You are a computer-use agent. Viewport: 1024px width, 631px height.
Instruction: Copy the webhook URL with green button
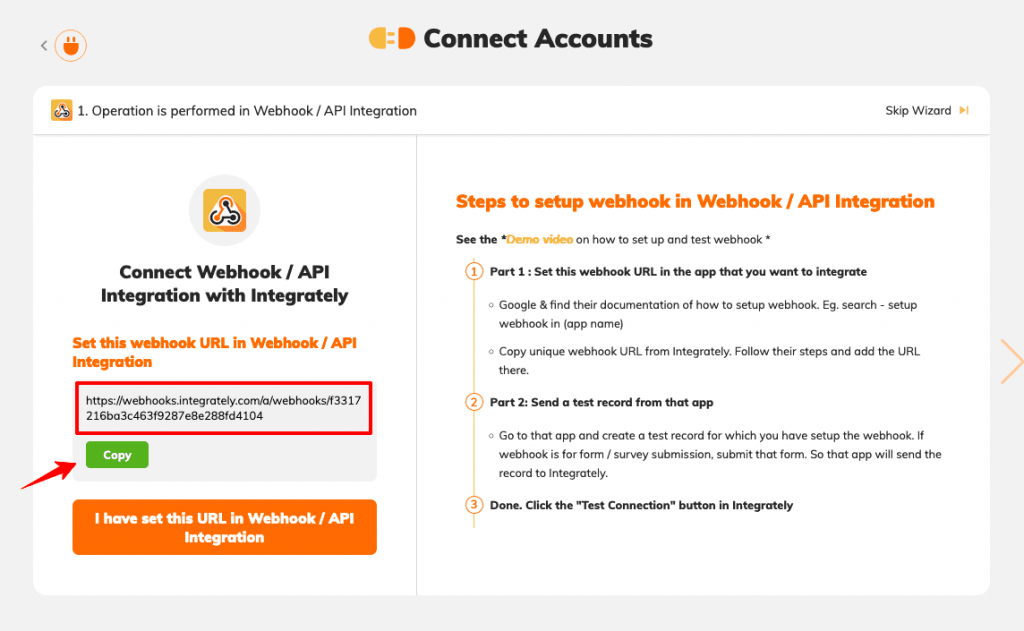click(117, 455)
